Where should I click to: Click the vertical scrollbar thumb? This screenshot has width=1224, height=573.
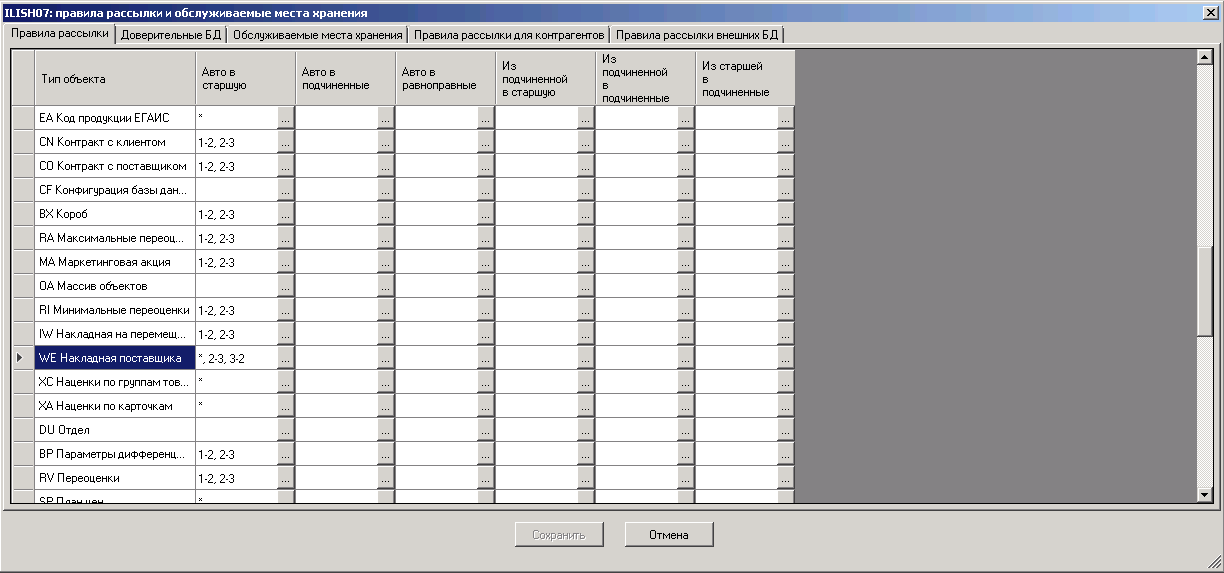[x=1205, y=291]
